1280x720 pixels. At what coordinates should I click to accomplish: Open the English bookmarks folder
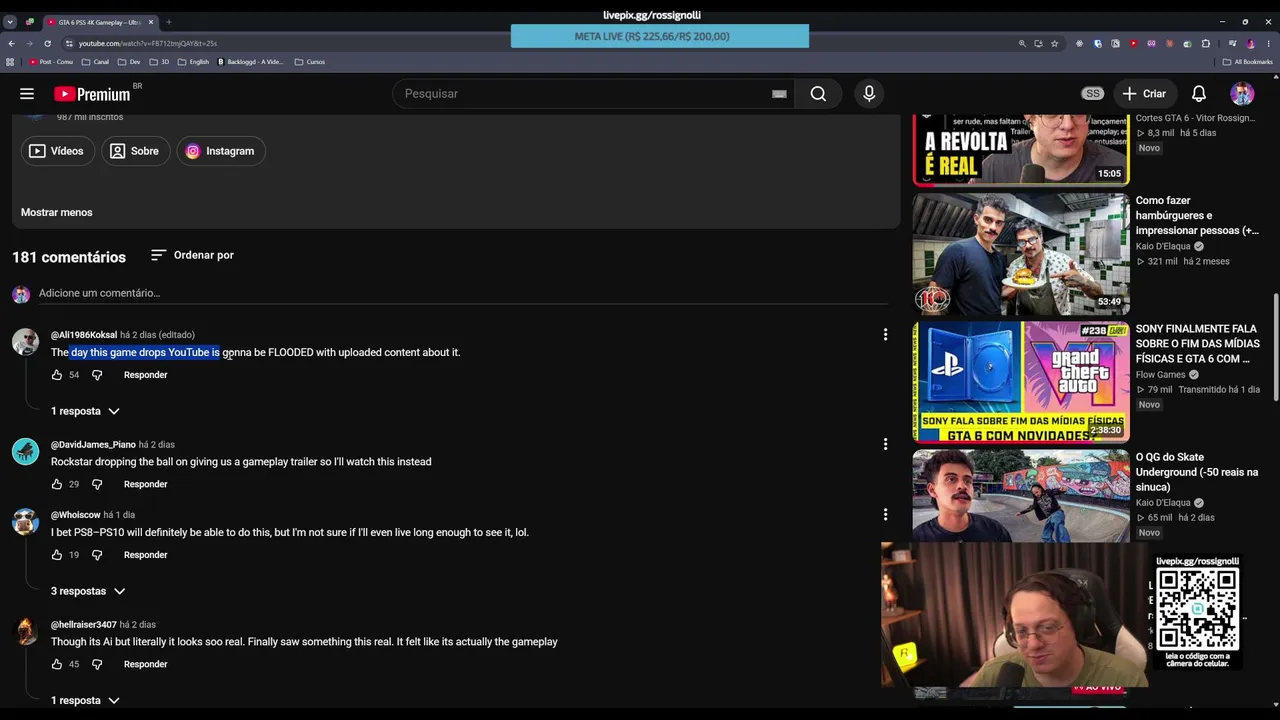(x=193, y=62)
